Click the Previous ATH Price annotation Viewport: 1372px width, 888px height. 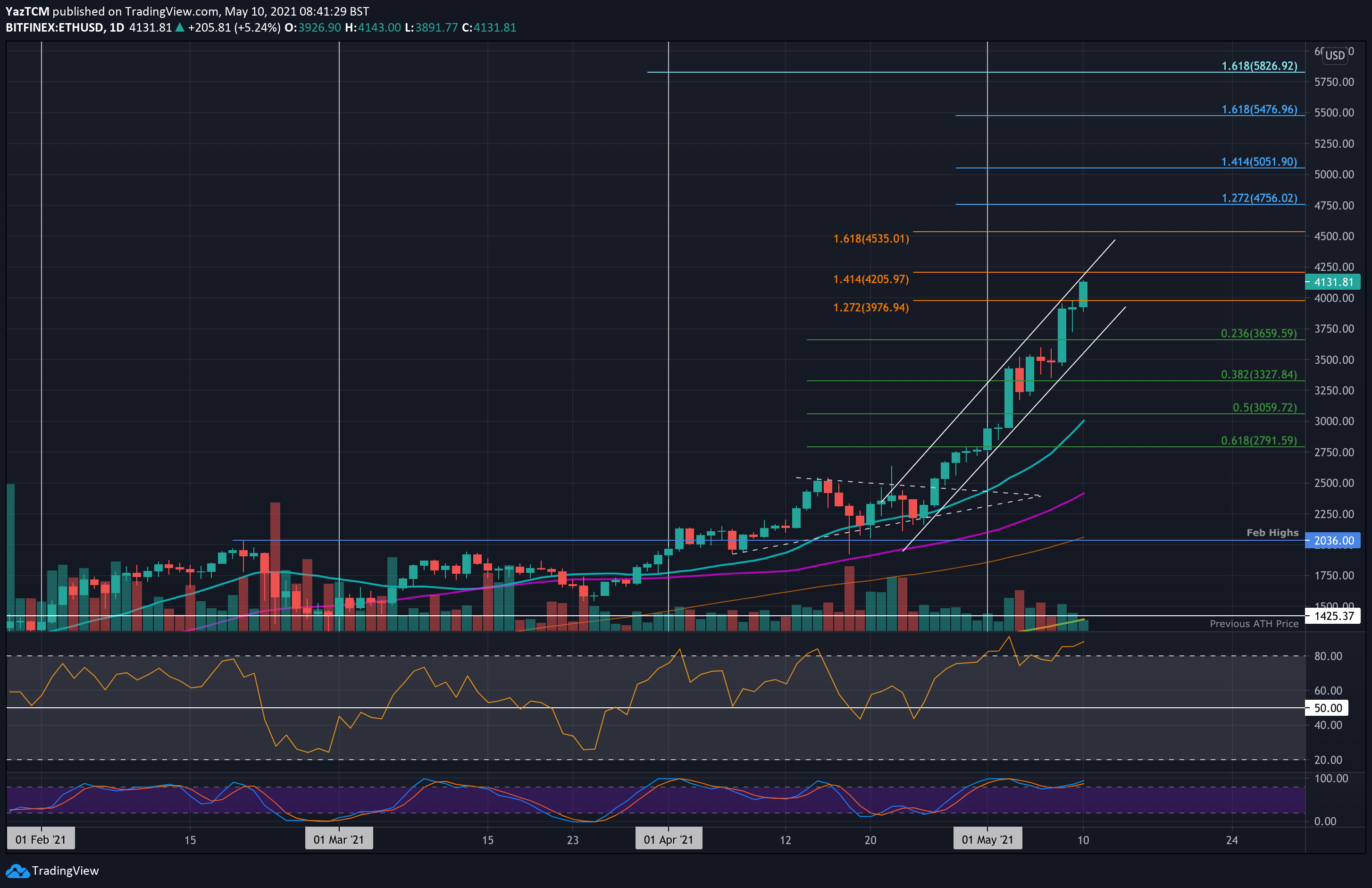coord(1254,623)
